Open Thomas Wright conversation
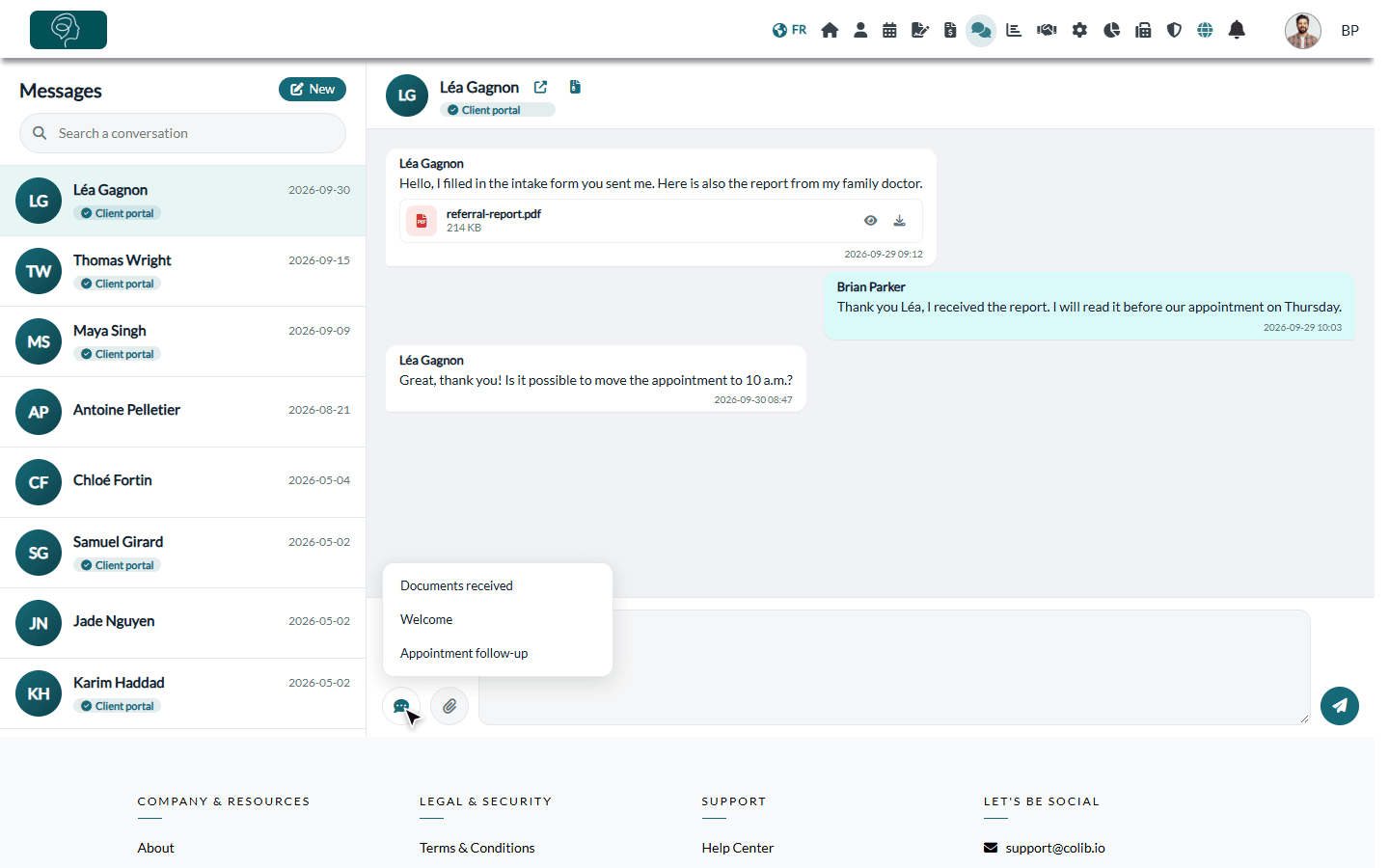Image resolution: width=1389 pixels, height=868 pixels. coord(182,271)
